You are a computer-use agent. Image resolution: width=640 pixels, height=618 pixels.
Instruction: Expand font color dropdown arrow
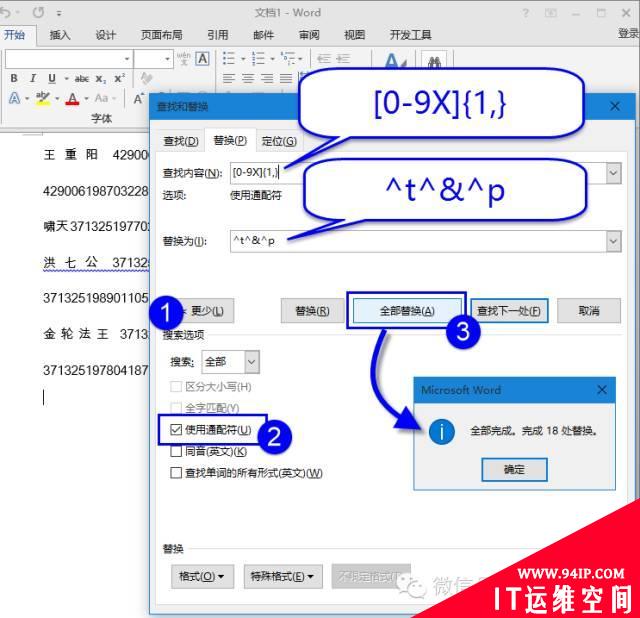point(86,98)
